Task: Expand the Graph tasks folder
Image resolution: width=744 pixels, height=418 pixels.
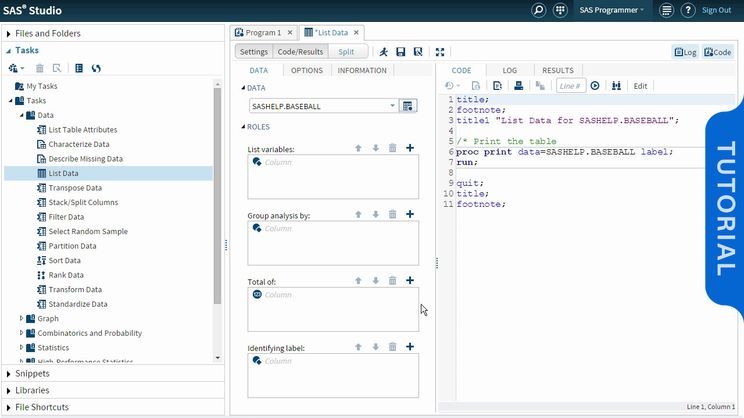Action: (x=21, y=319)
